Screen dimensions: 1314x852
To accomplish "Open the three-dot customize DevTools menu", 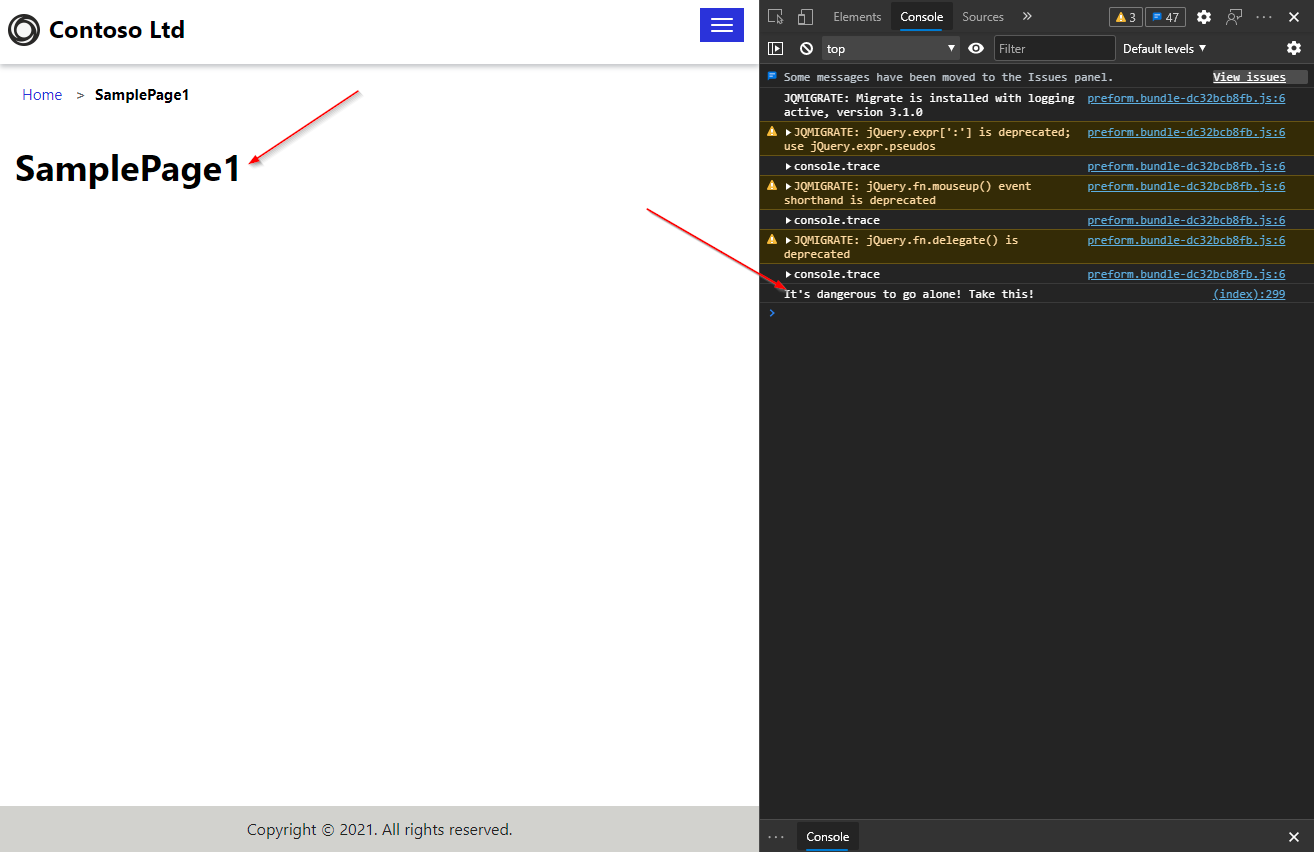I will pyautogui.click(x=1264, y=17).
